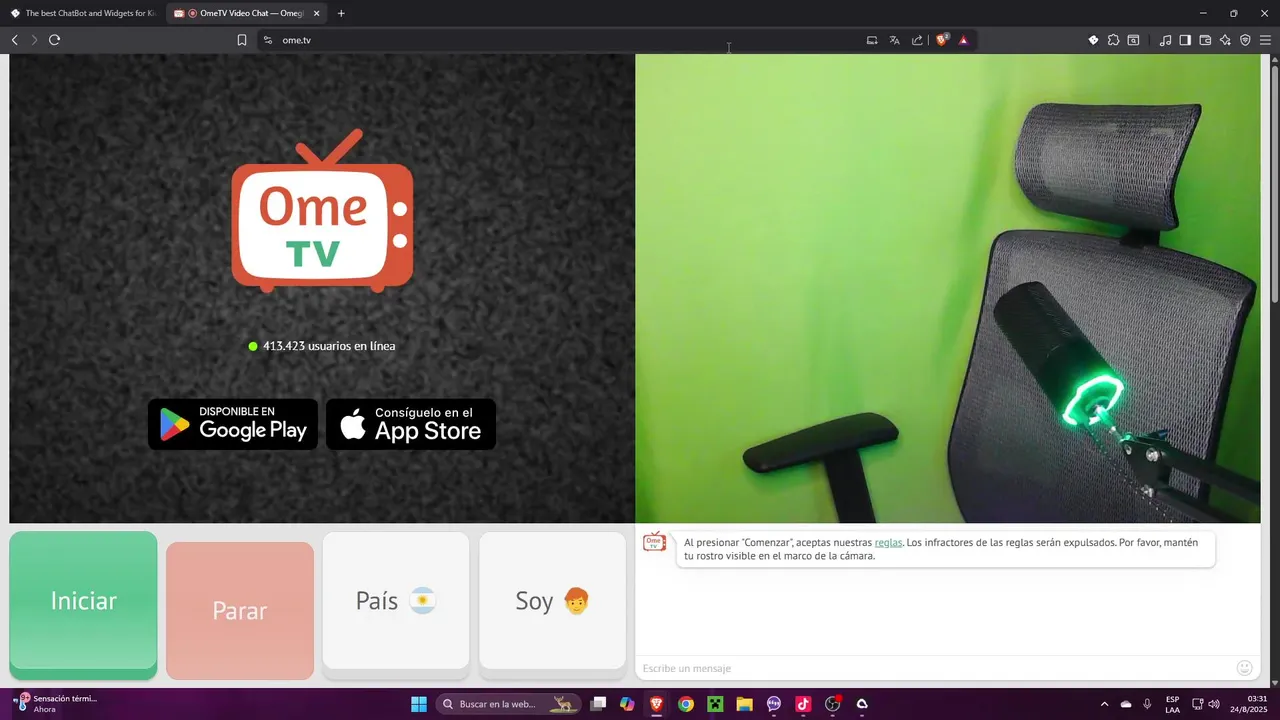Follow the reglas link in chat notice

pyautogui.click(x=888, y=542)
